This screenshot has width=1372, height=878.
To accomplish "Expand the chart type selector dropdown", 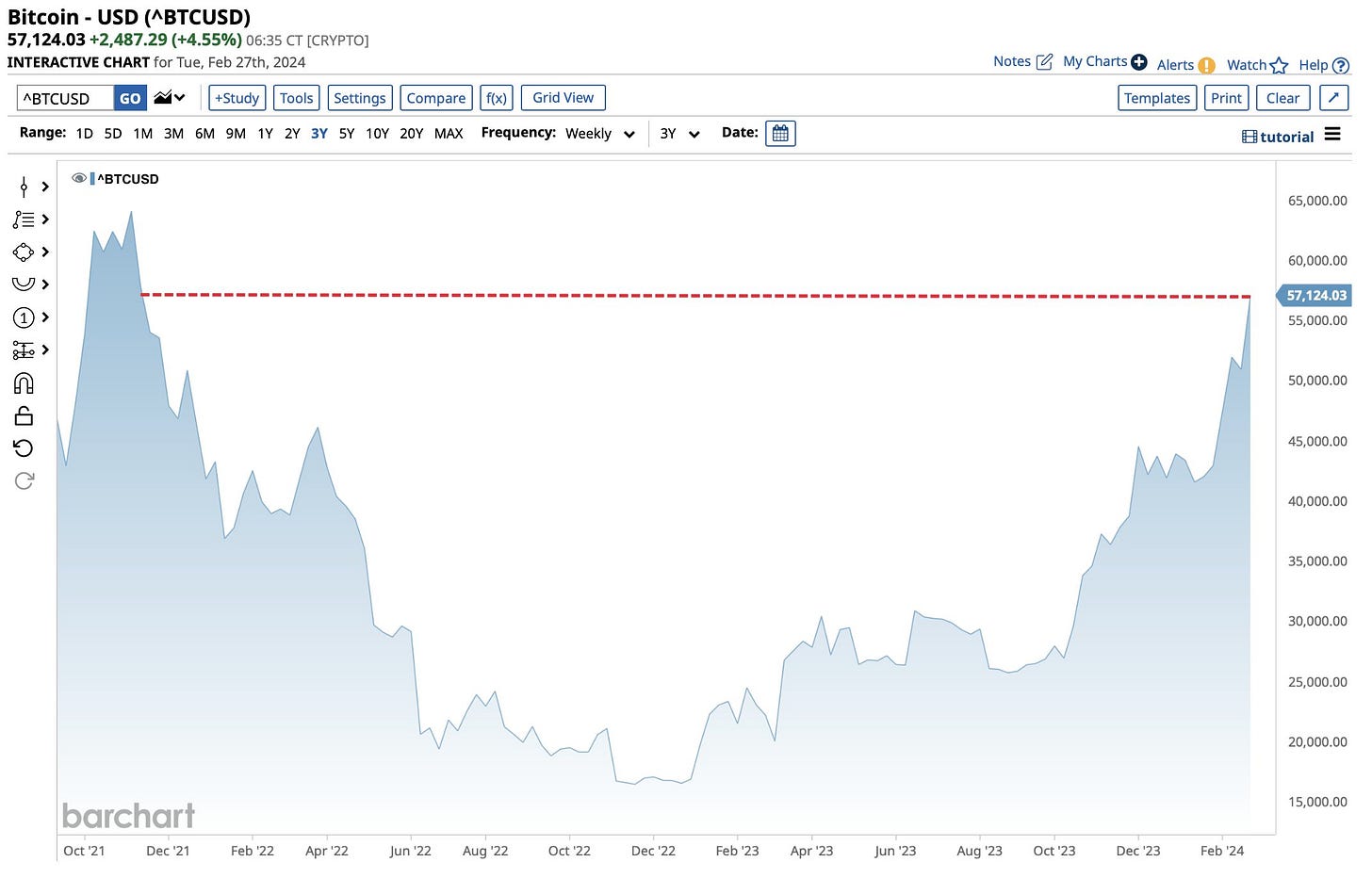I will click(170, 98).
